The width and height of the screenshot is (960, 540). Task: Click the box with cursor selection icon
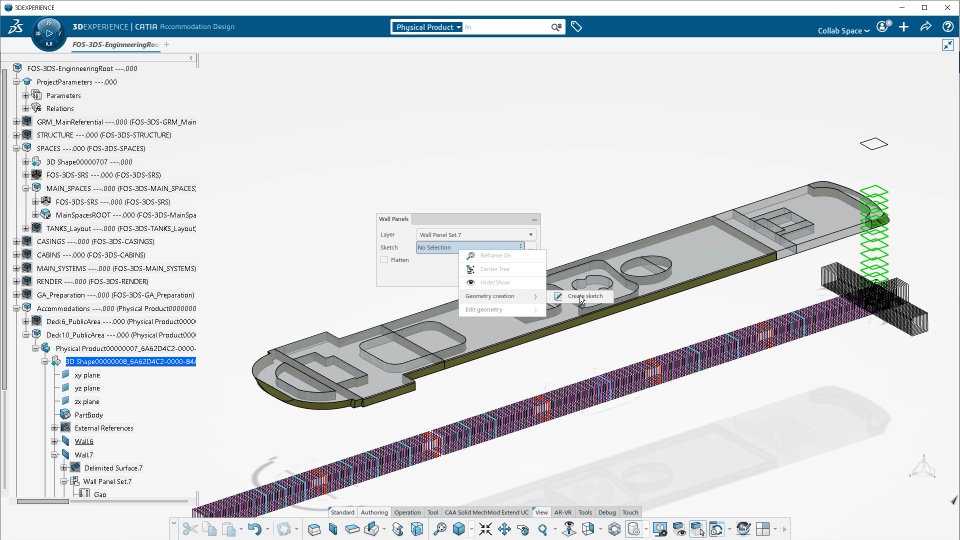pos(698,529)
